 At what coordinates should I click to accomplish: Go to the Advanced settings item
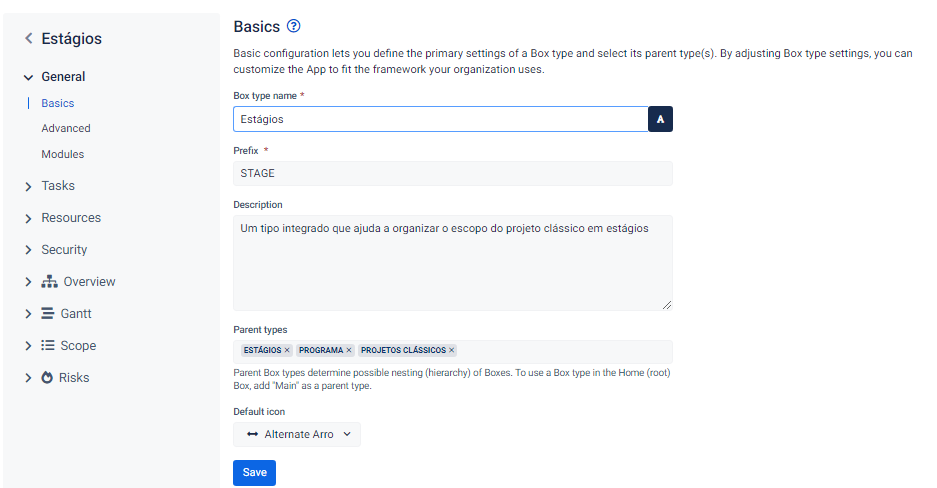[x=66, y=128]
